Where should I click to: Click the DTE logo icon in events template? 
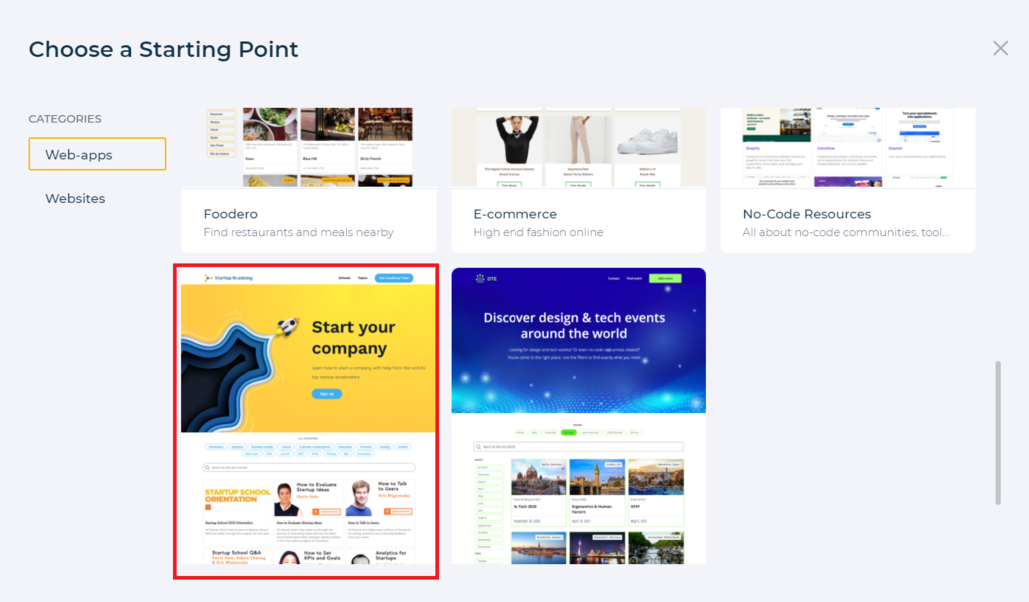point(480,278)
